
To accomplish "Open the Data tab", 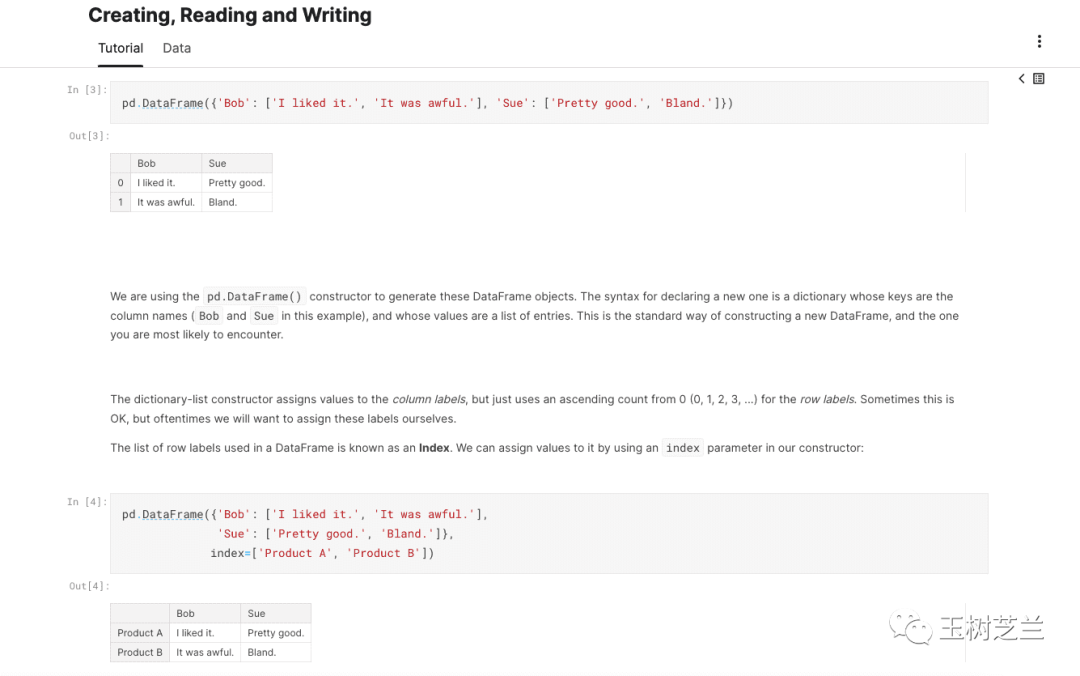I will click(177, 48).
